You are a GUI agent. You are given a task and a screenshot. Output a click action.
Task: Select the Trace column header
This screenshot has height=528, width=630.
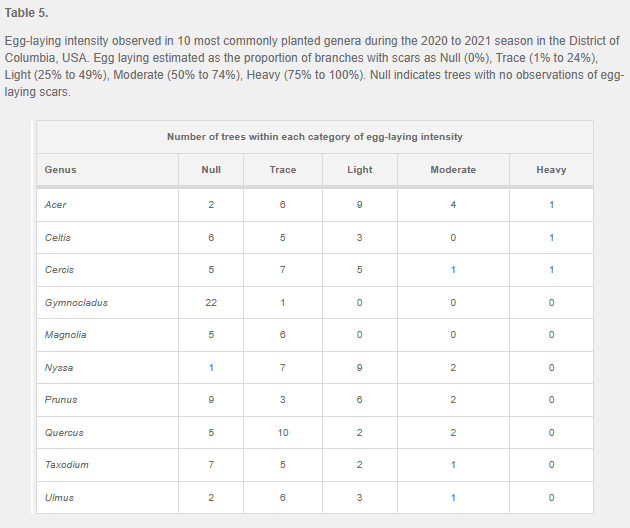283,170
